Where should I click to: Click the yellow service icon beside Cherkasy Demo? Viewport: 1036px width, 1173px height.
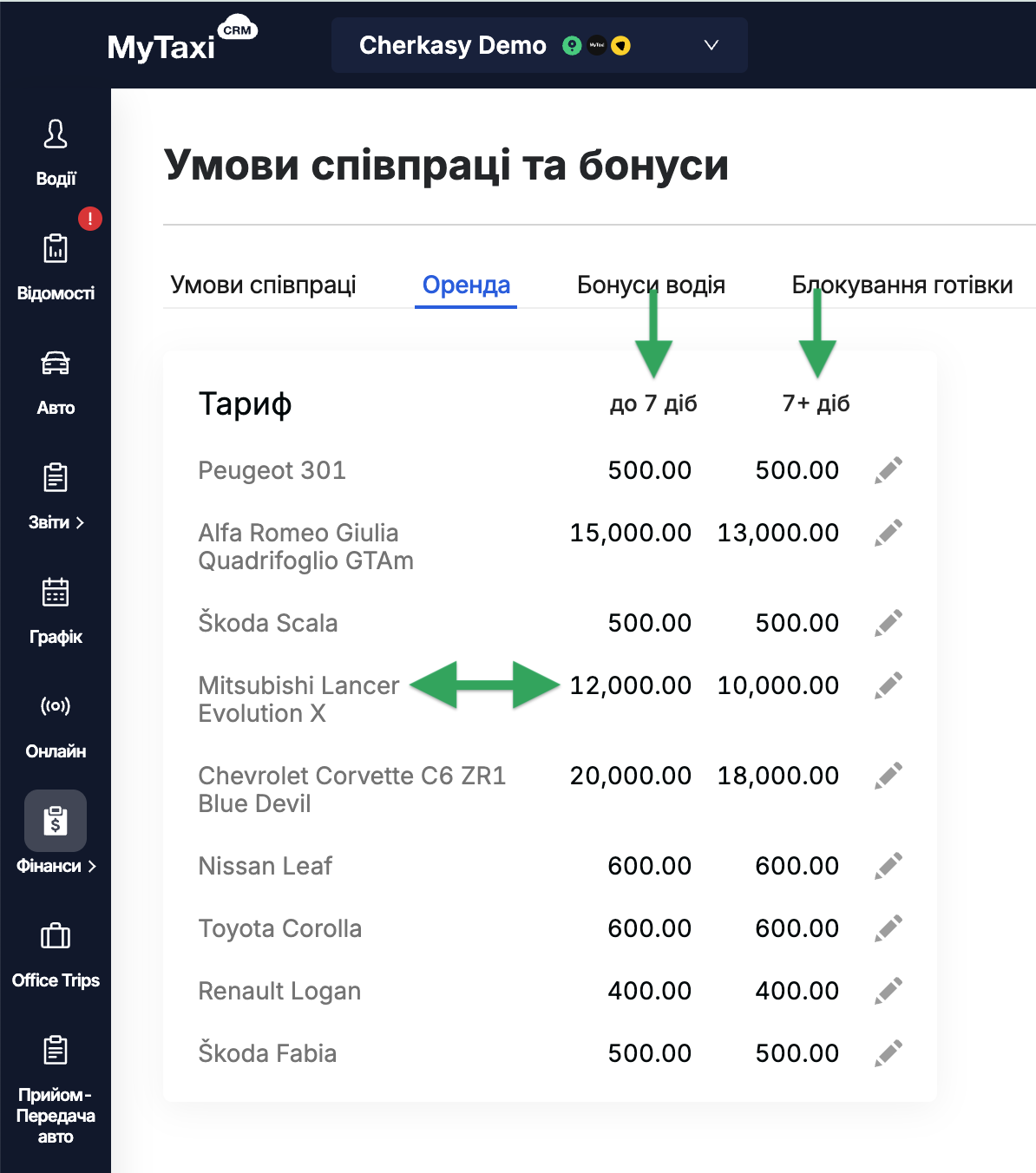tap(620, 45)
